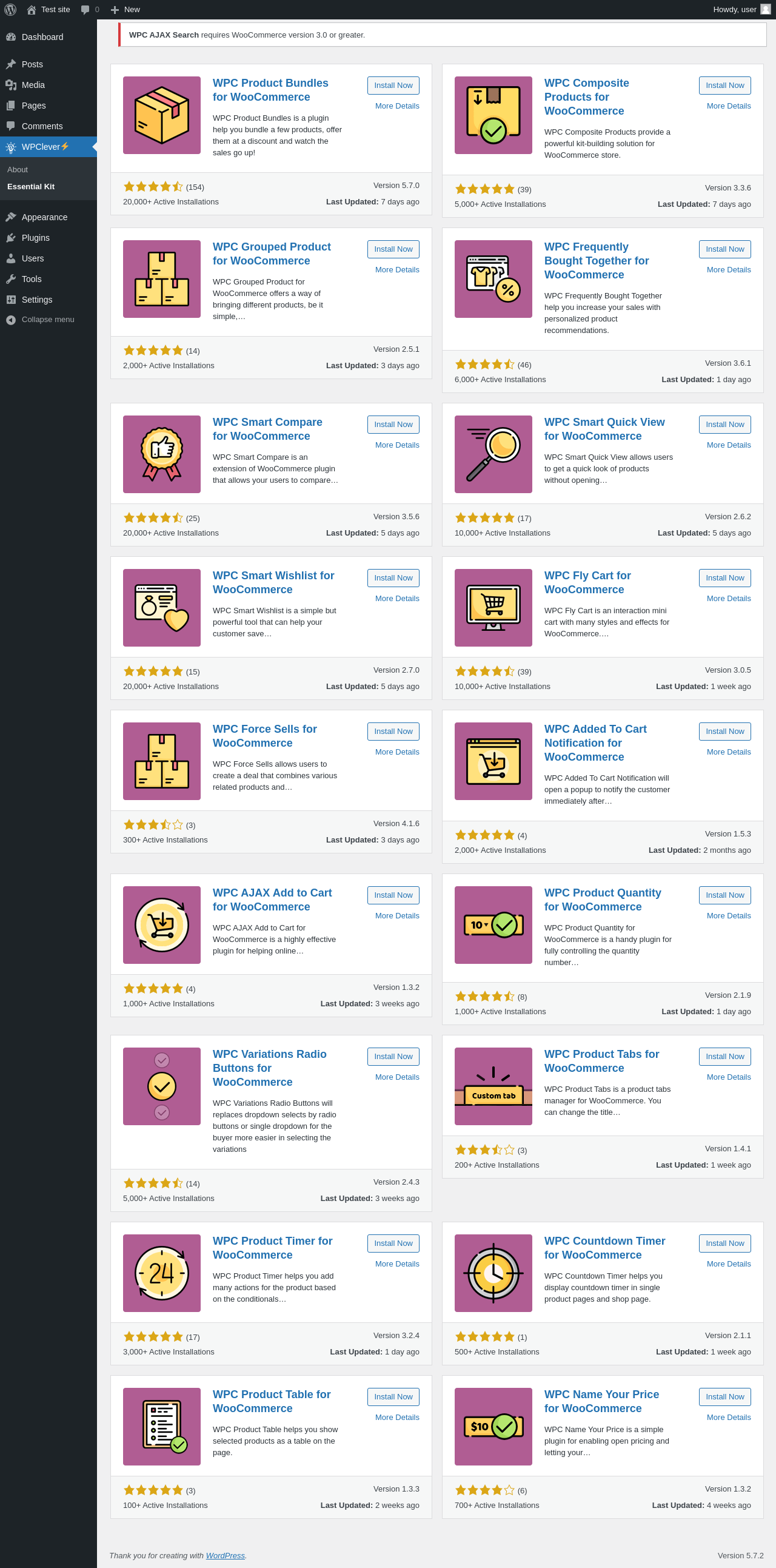The height and width of the screenshot is (1568, 776).
Task: Click the WPC Frequently Bought Together icon
Action: pos(493,279)
